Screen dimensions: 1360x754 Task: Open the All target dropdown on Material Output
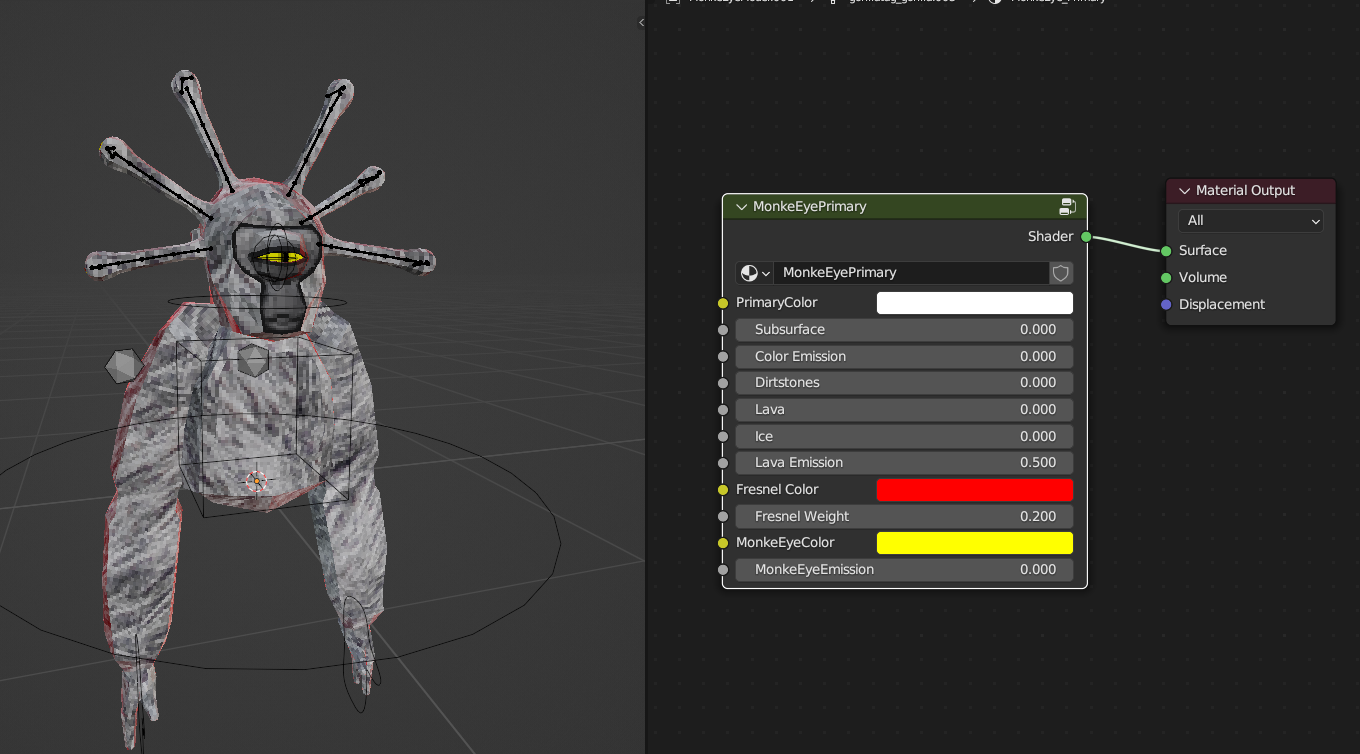pos(1250,220)
